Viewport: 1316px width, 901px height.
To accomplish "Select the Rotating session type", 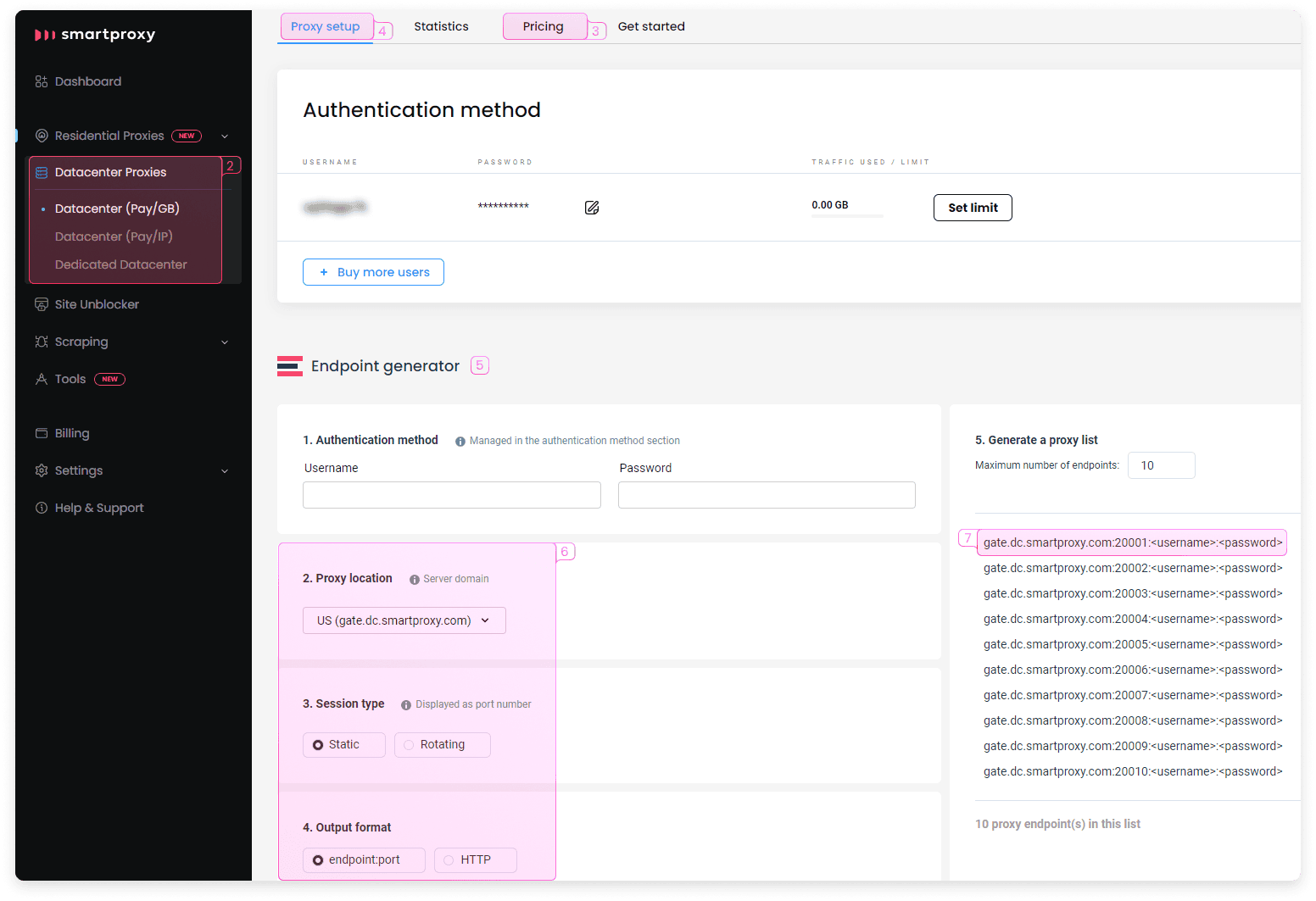I will (x=443, y=745).
